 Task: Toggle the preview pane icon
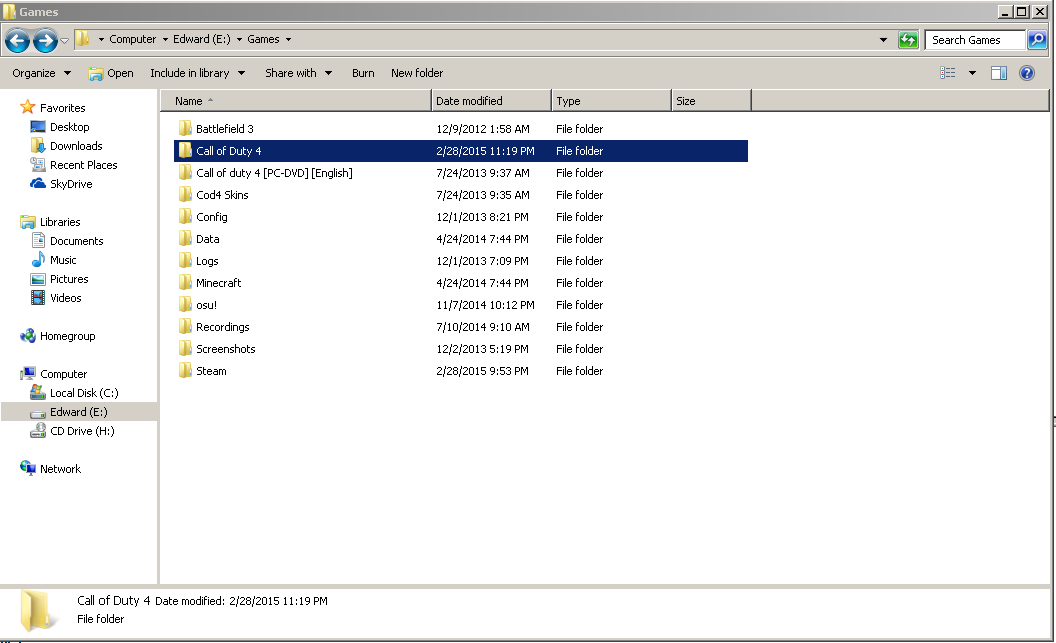pos(999,73)
